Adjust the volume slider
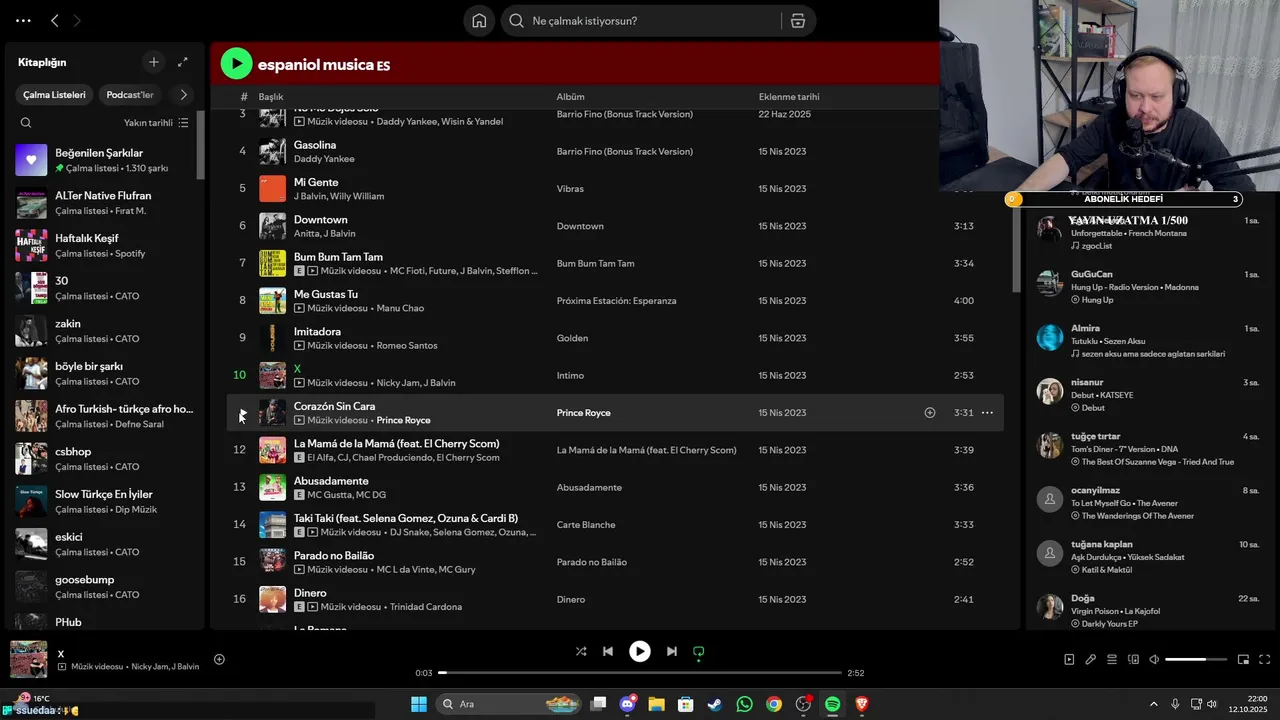This screenshot has width=1280, height=720. click(1196, 660)
